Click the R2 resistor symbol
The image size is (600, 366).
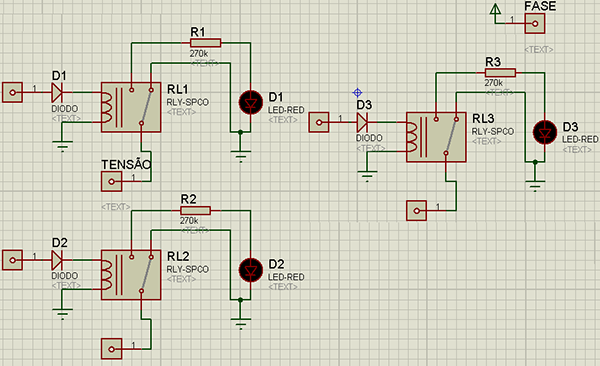pos(195,210)
